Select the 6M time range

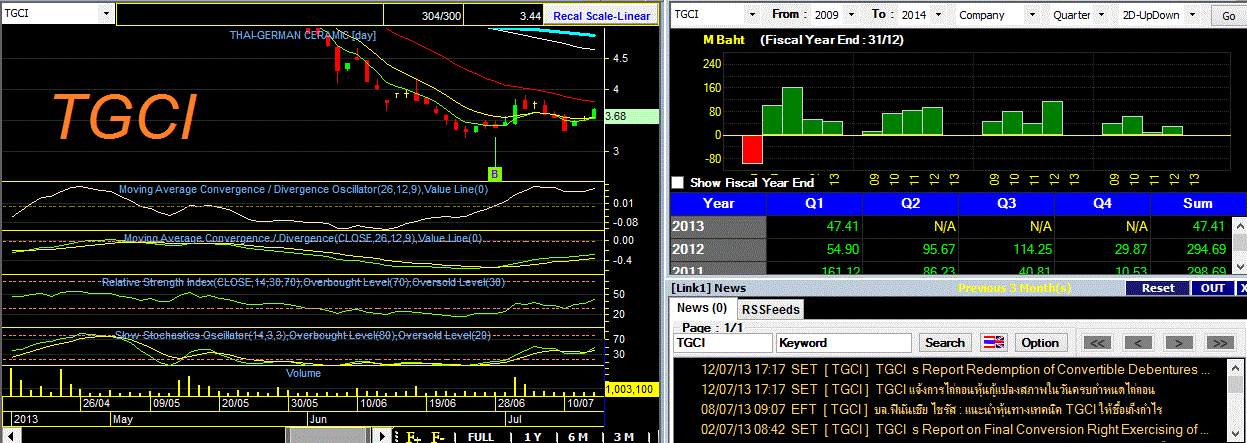click(578, 437)
